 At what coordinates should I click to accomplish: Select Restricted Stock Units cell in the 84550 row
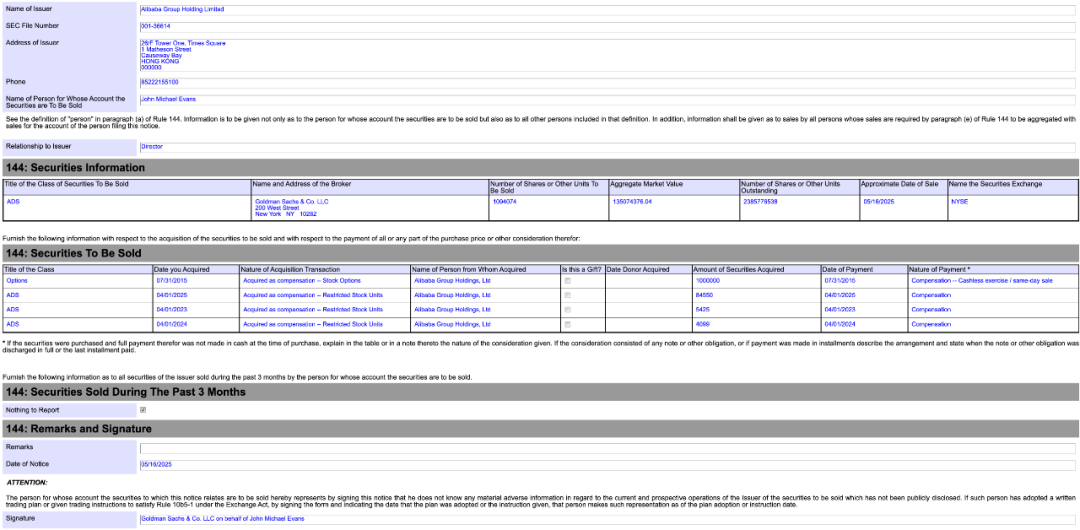[x=324, y=295]
